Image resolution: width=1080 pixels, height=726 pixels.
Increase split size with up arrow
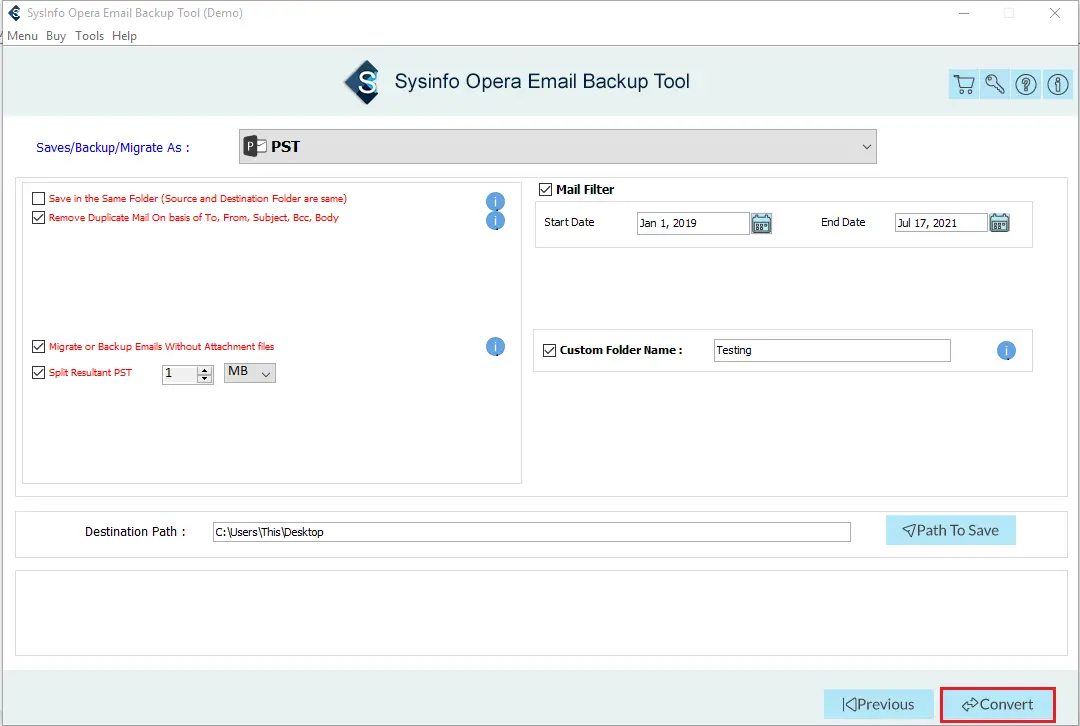pyautogui.click(x=205, y=369)
